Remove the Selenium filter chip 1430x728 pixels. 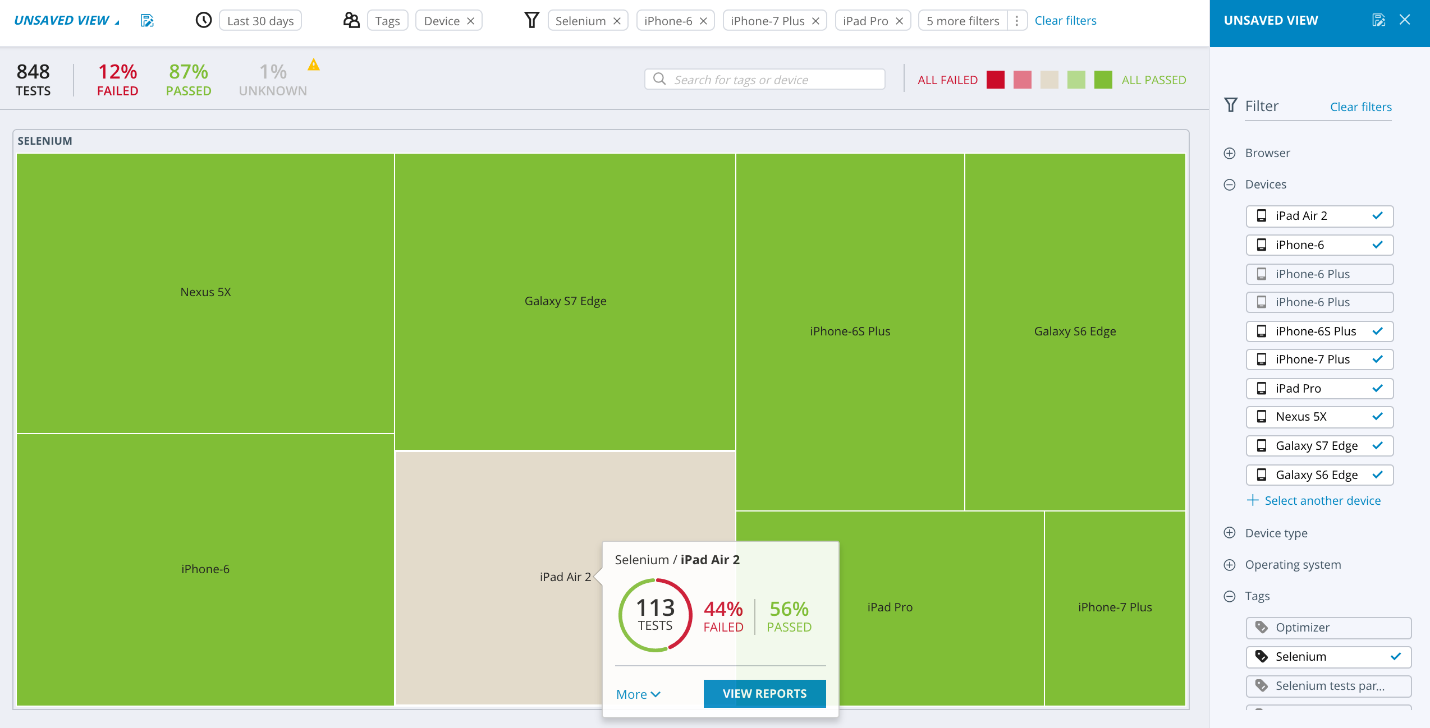pyautogui.click(x=617, y=21)
